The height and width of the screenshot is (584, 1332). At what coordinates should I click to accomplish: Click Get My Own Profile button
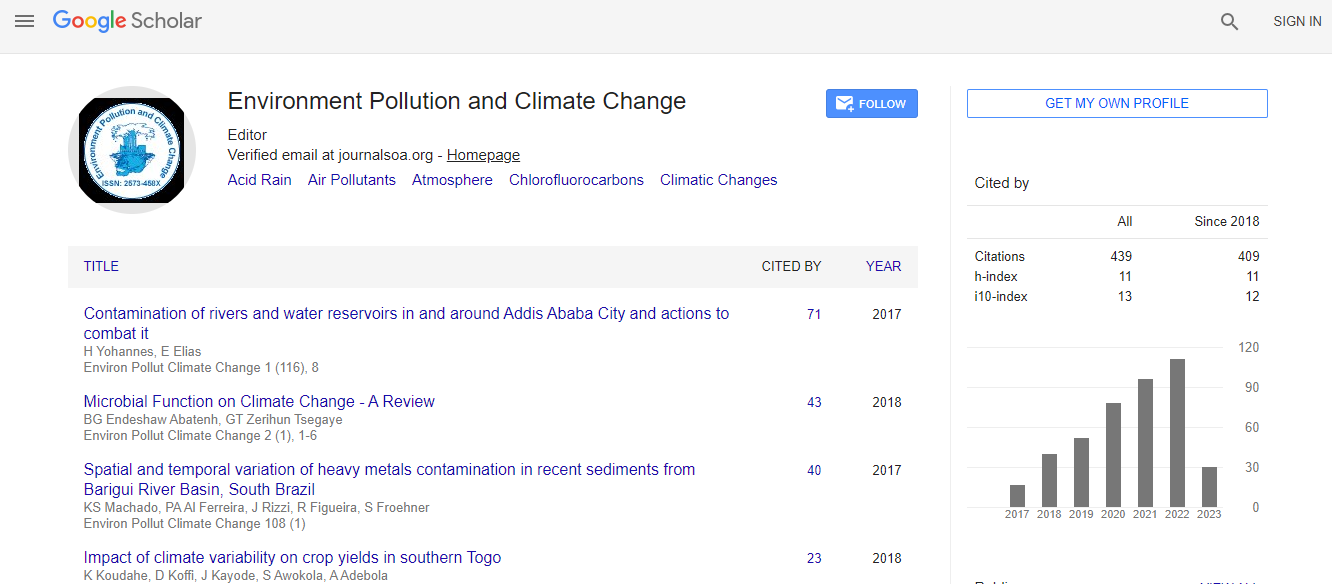(x=1116, y=103)
